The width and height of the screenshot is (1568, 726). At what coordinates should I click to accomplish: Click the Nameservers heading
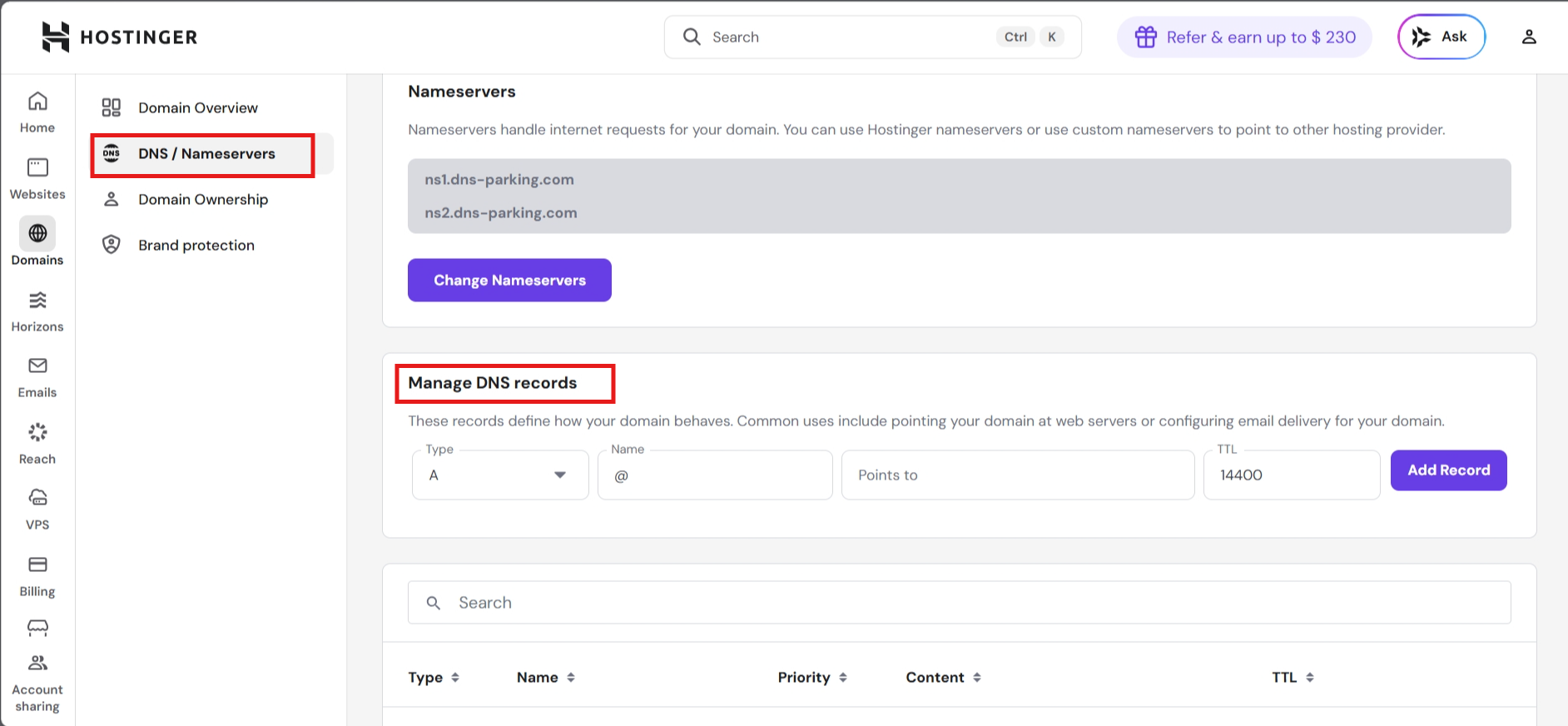(x=462, y=92)
